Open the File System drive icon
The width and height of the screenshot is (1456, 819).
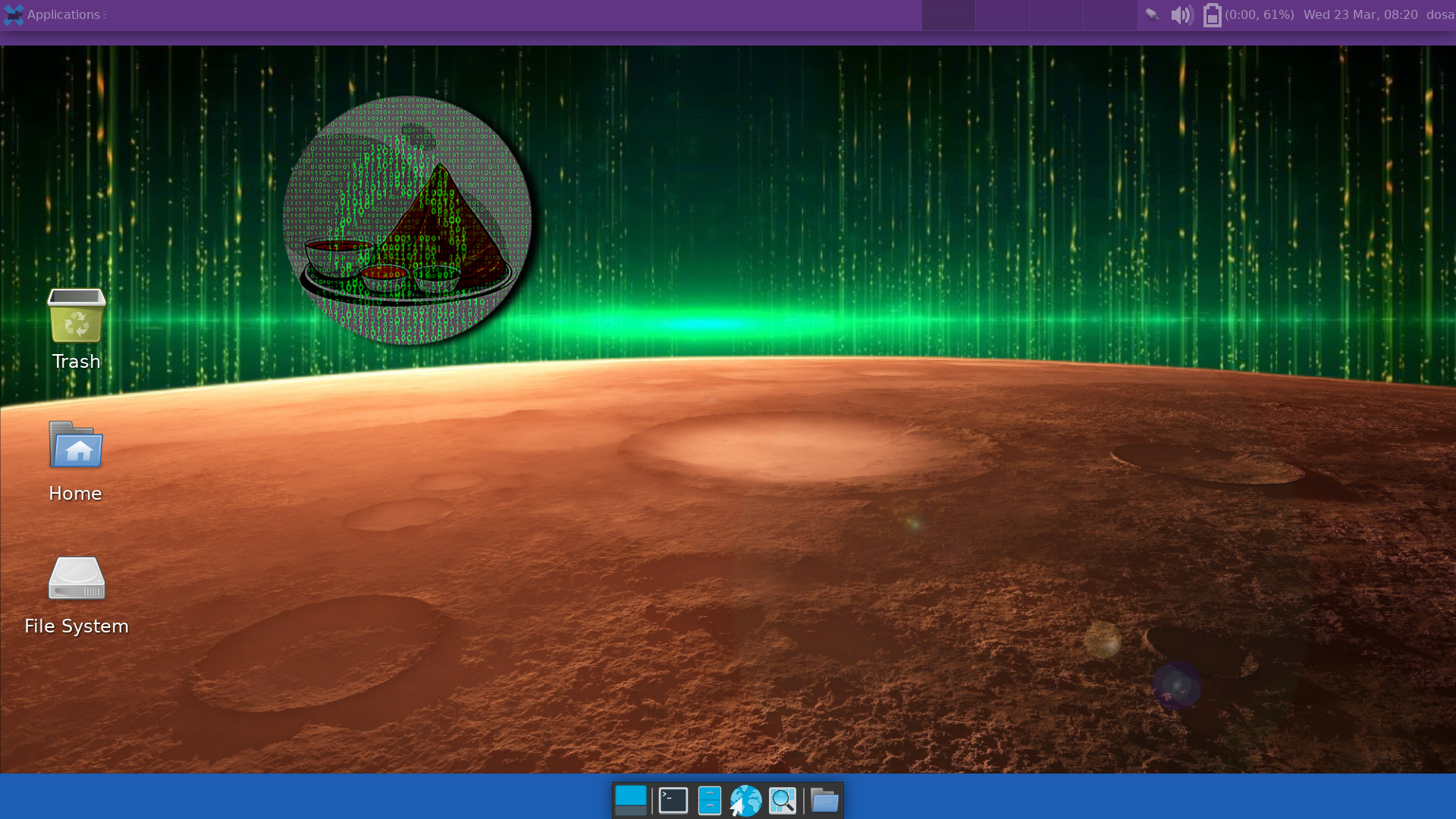[76, 579]
